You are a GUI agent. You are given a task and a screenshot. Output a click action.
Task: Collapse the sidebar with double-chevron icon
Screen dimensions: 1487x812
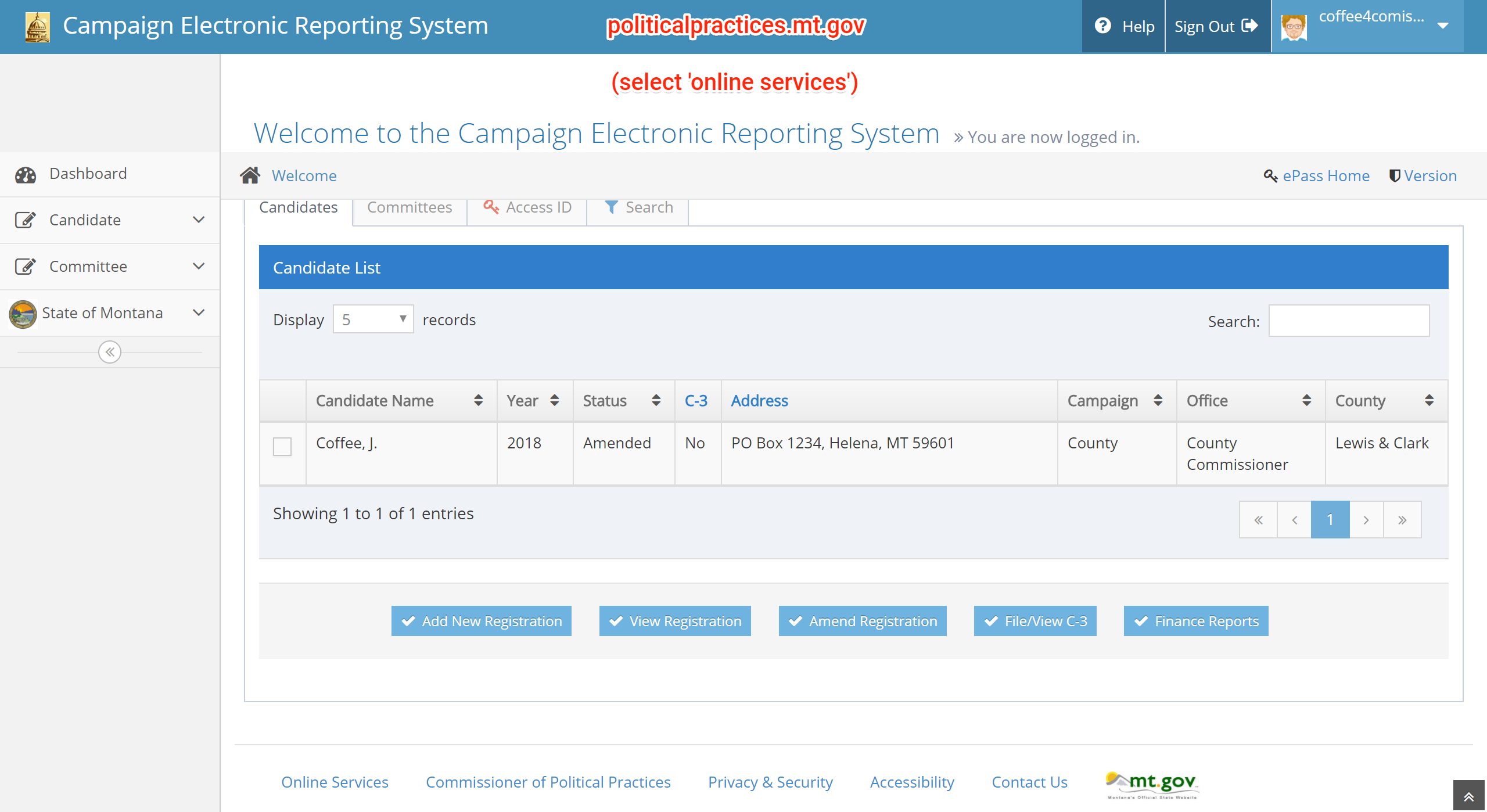pyautogui.click(x=110, y=352)
